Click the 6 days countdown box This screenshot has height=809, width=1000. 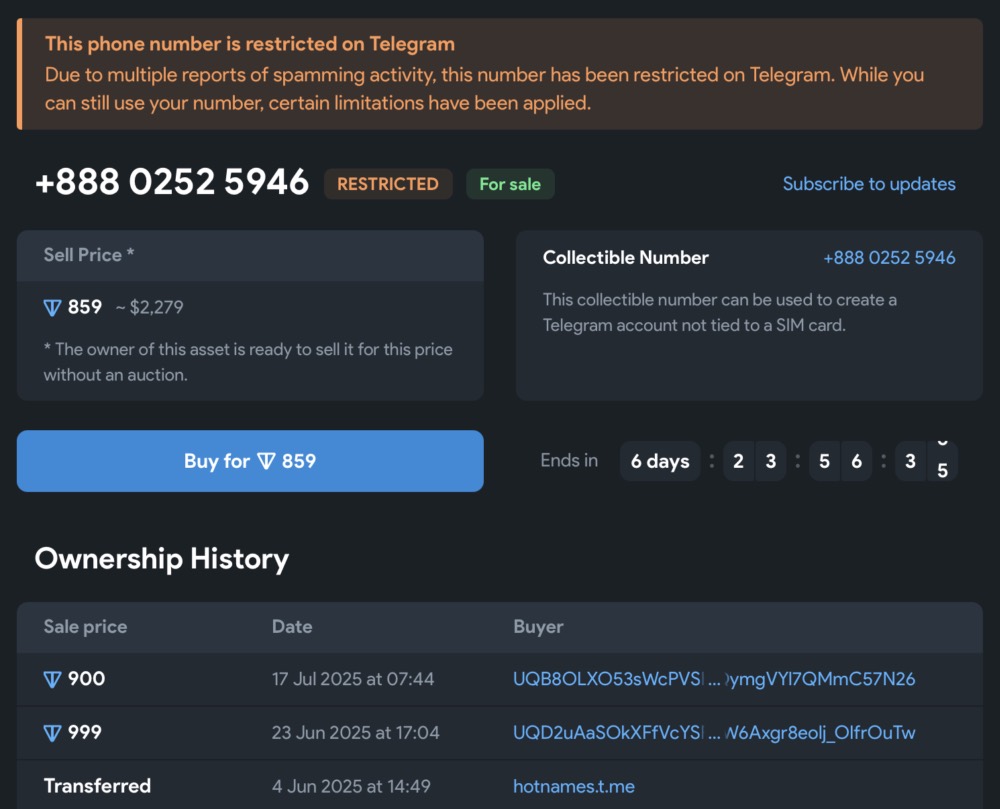(660, 461)
